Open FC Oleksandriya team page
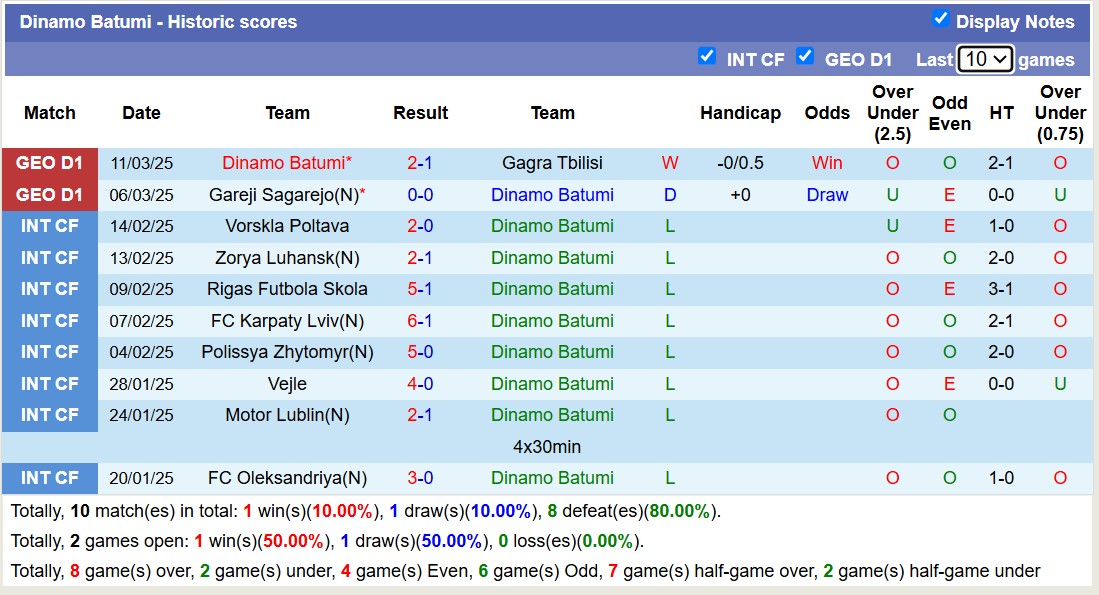1099x595 pixels. click(x=287, y=478)
